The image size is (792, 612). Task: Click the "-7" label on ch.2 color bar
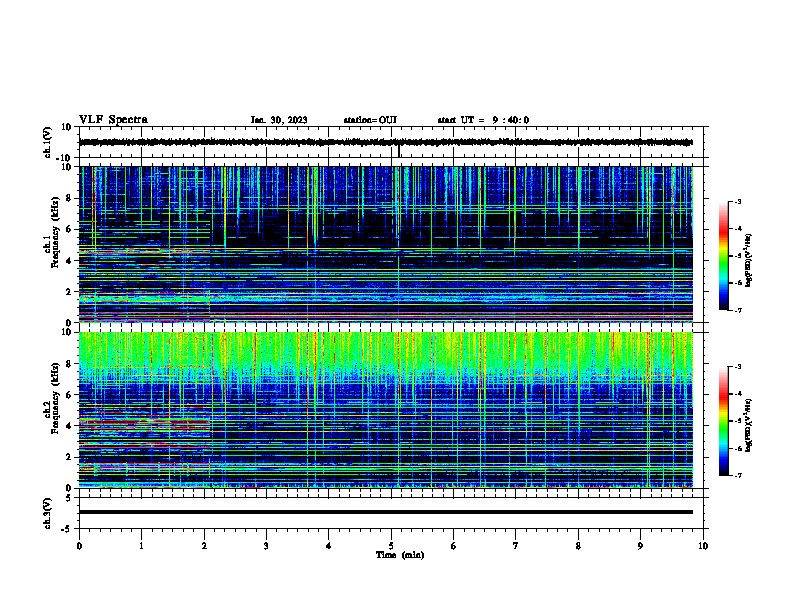point(738,476)
